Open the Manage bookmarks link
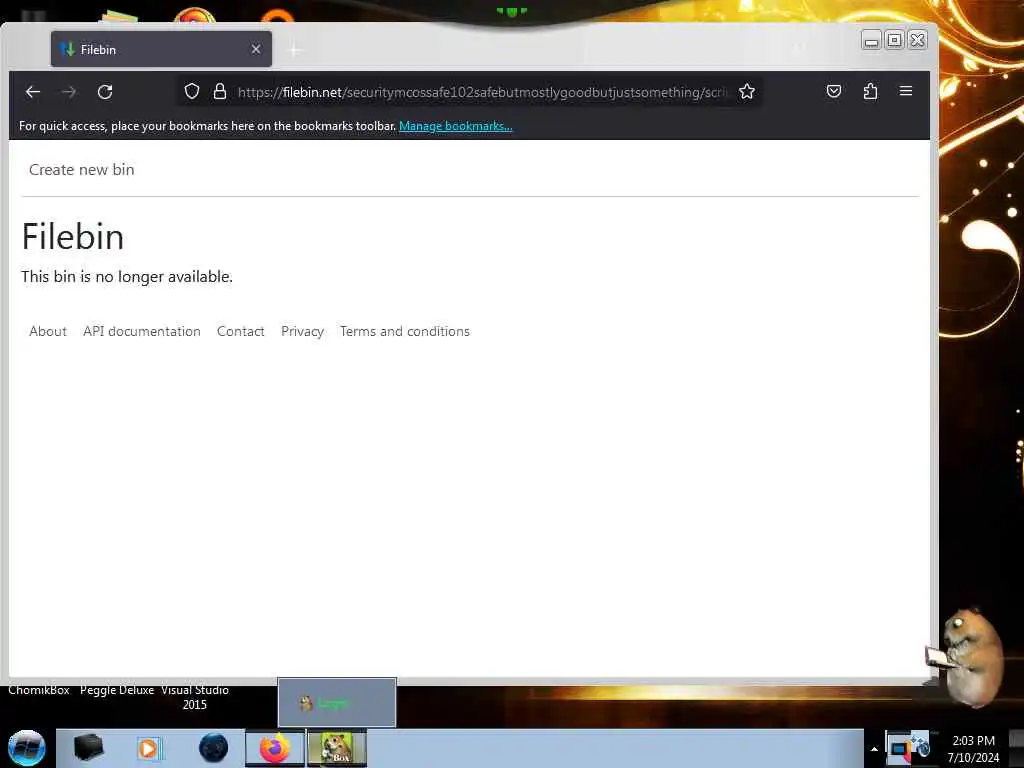Viewport: 1024px width, 768px height. point(456,126)
